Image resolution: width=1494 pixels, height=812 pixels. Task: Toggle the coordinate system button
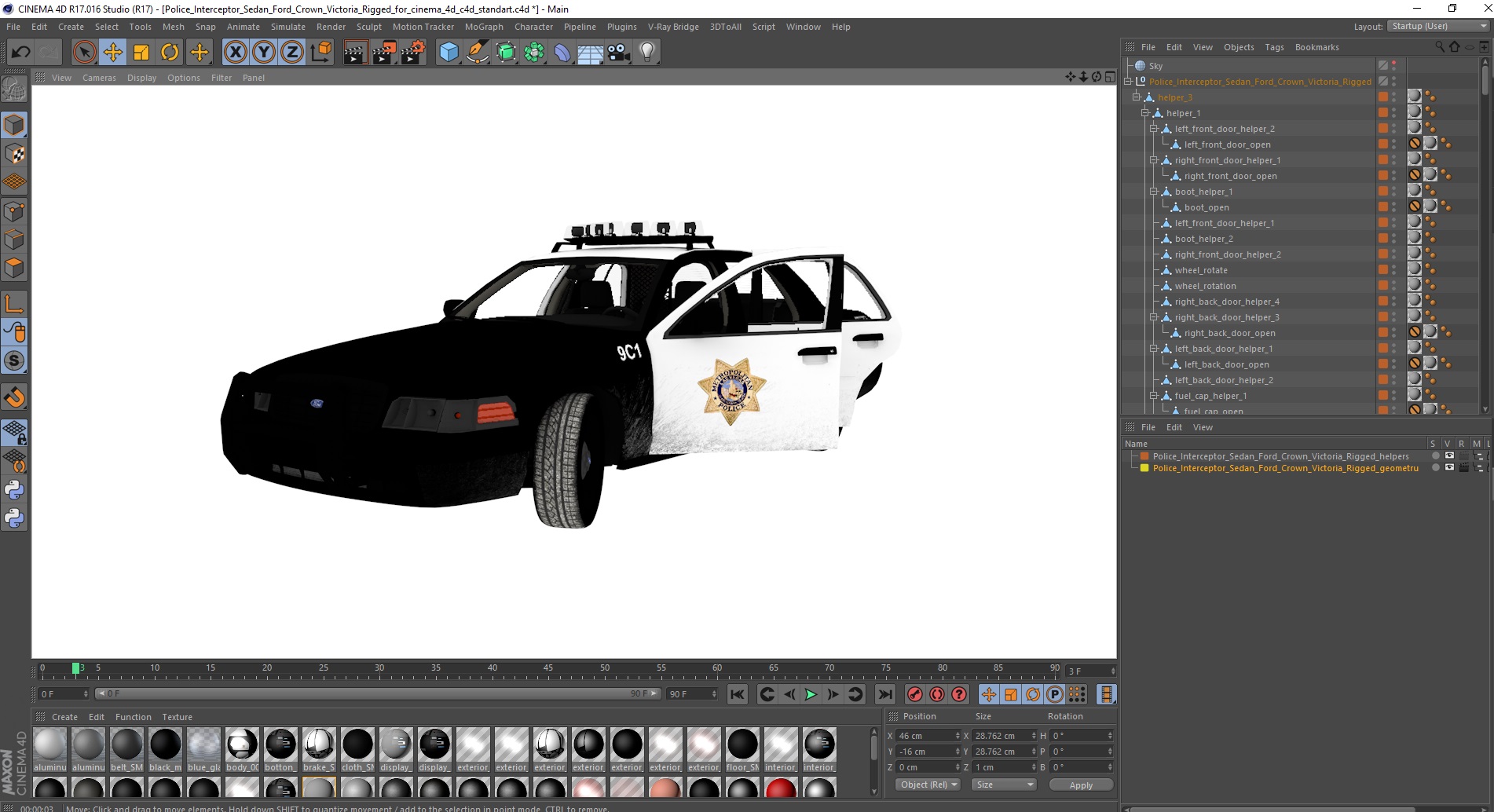click(x=320, y=53)
